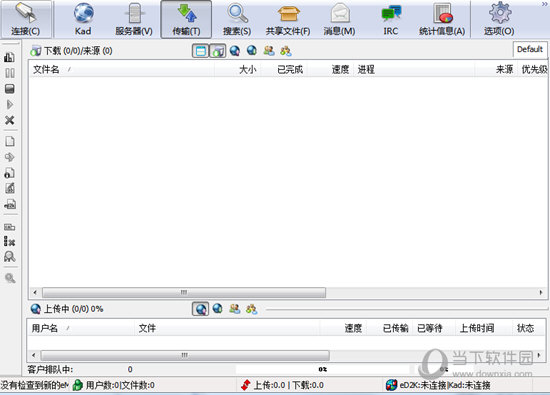This screenshot has width=550, height=395.
Task: Toggle the downloads-only view button
Action: click(218, 51)
